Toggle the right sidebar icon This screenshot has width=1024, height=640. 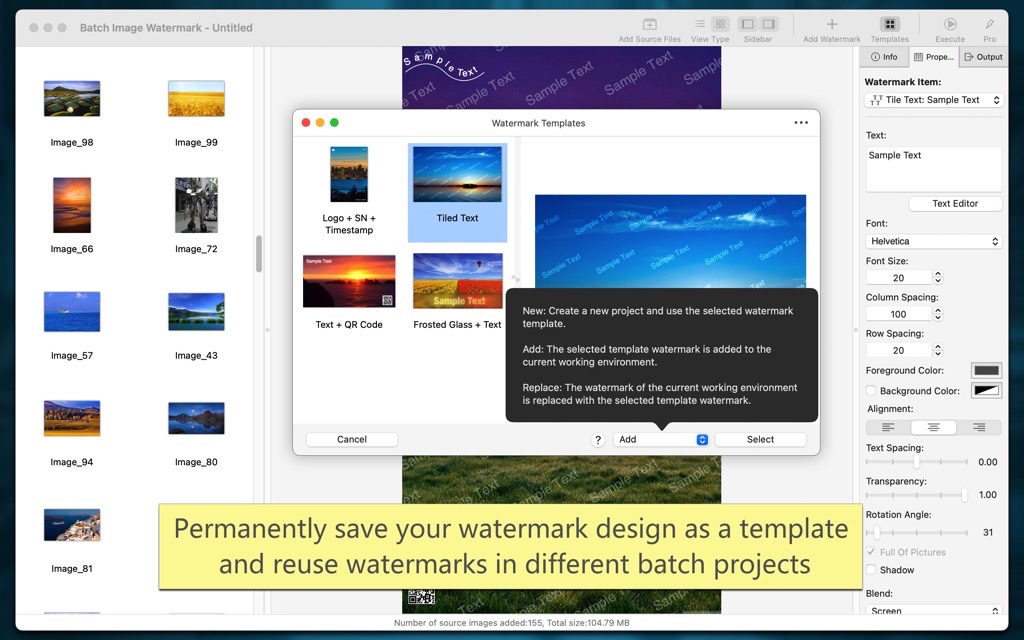point(769,24)
